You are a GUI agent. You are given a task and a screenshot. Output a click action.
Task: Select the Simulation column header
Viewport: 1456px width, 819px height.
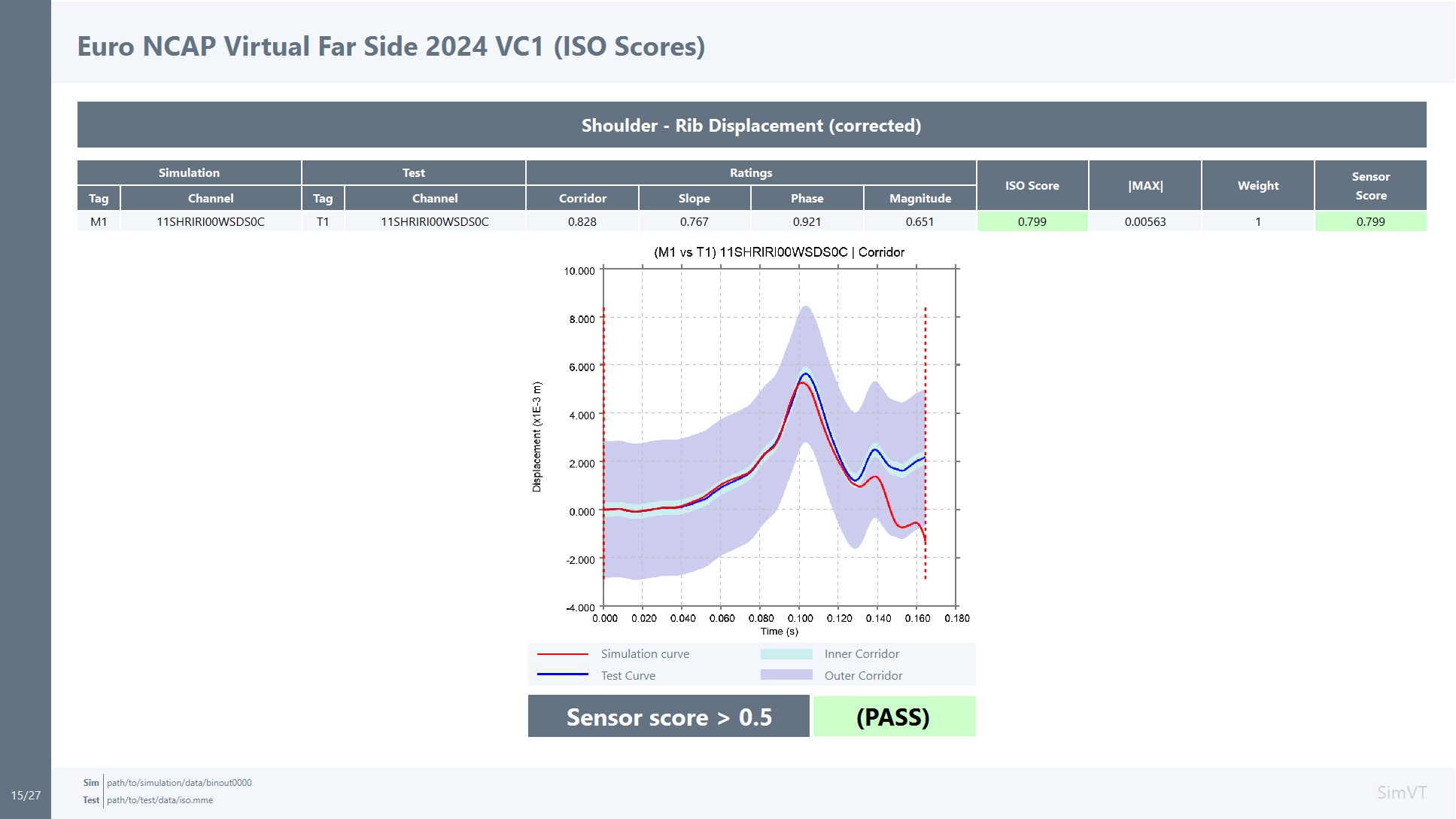[x=189, y=172]
